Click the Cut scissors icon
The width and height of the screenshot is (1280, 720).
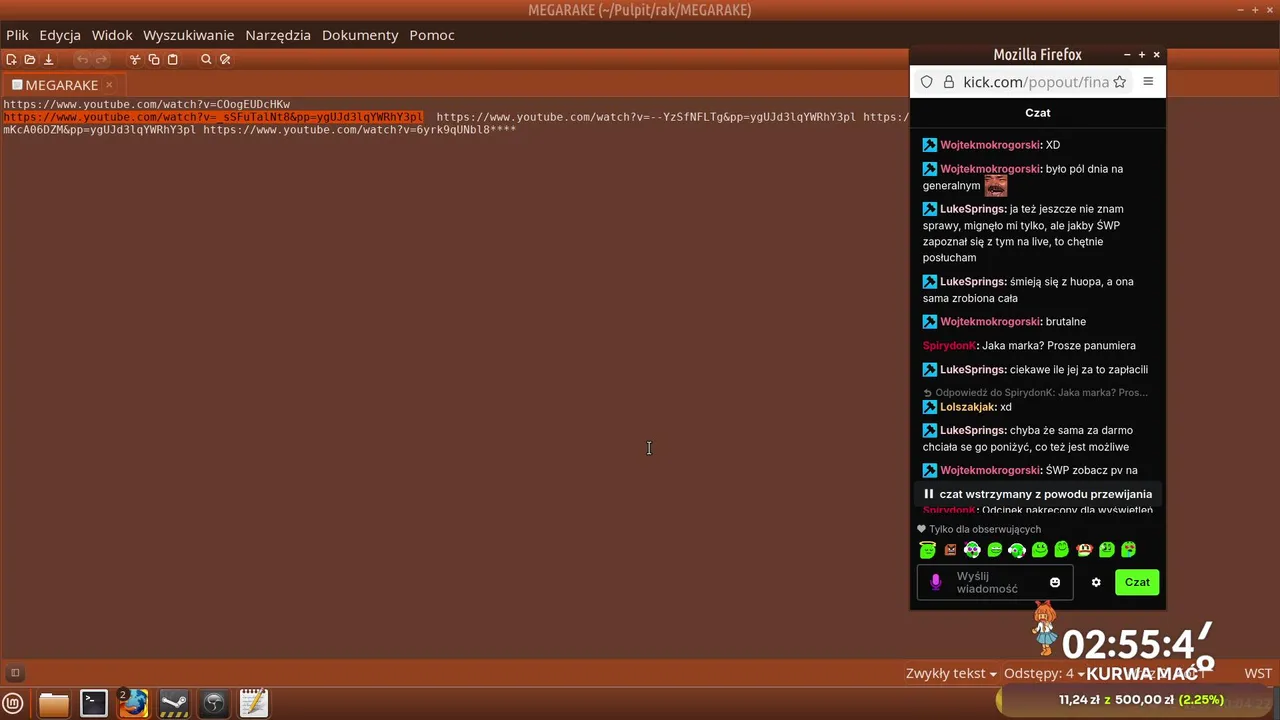point(135,60)
